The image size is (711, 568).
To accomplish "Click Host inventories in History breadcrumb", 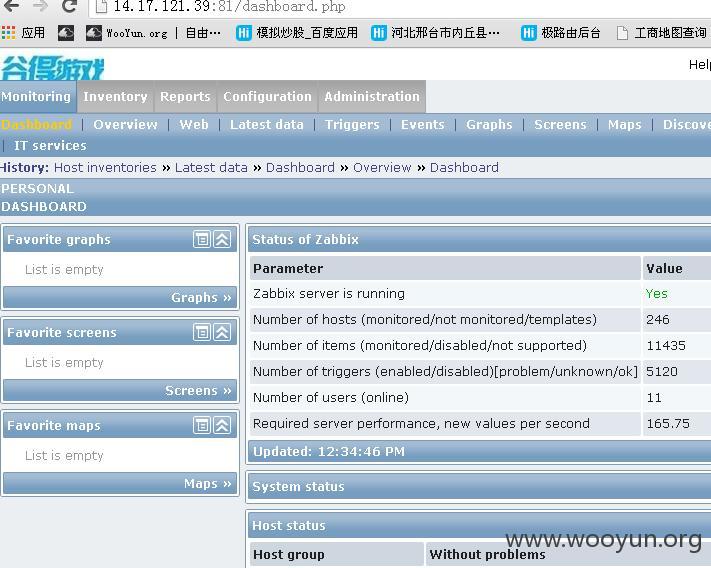I will point(105,168).
